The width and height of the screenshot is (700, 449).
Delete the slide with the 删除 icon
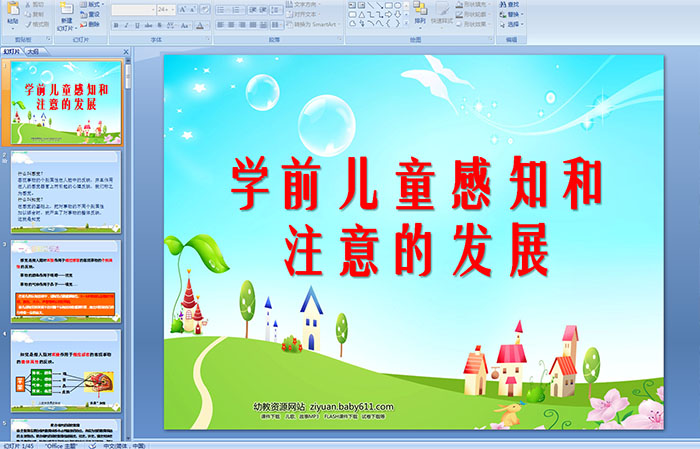click(83, 25)
